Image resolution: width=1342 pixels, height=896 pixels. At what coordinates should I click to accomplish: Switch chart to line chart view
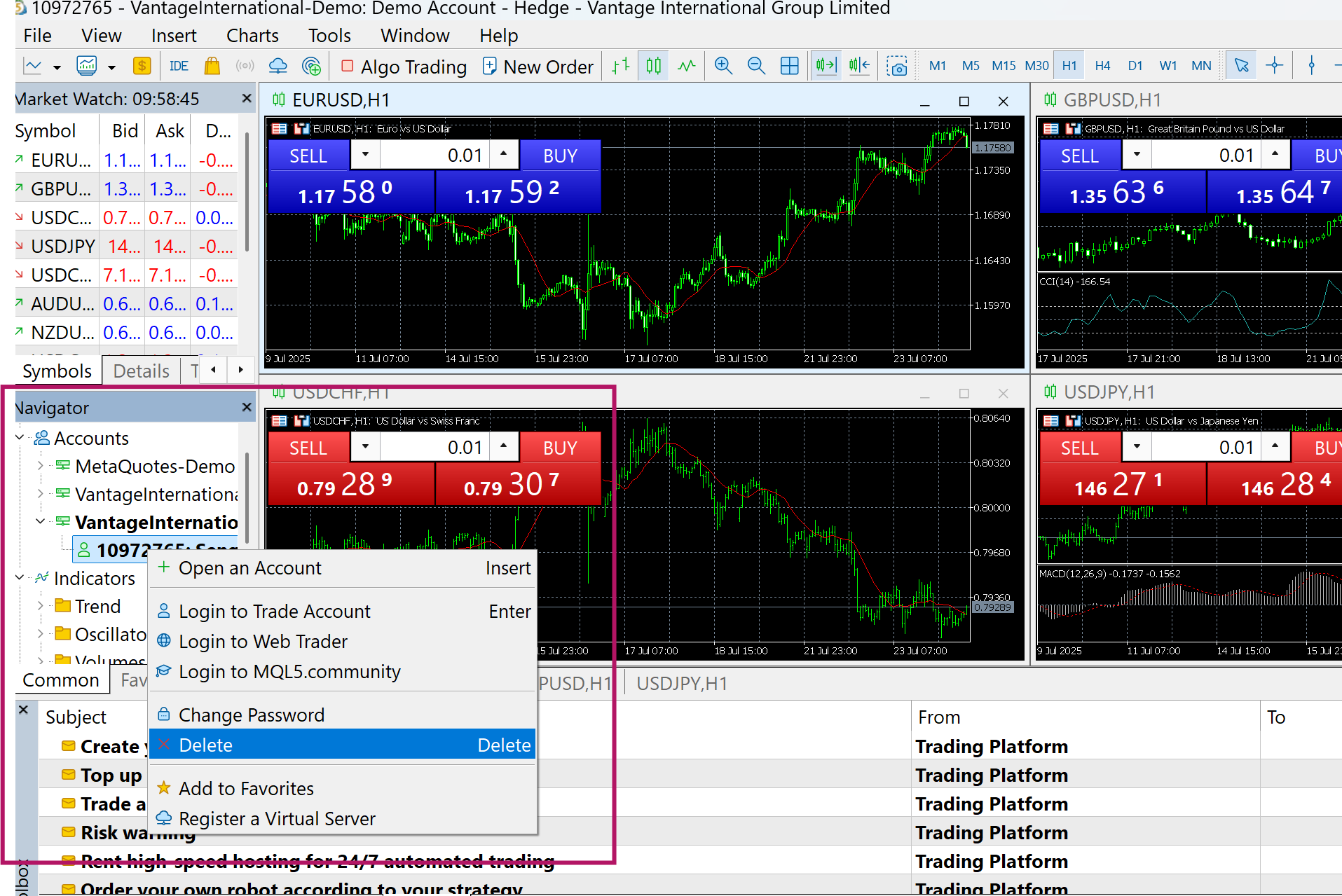[x=686, y=67]
